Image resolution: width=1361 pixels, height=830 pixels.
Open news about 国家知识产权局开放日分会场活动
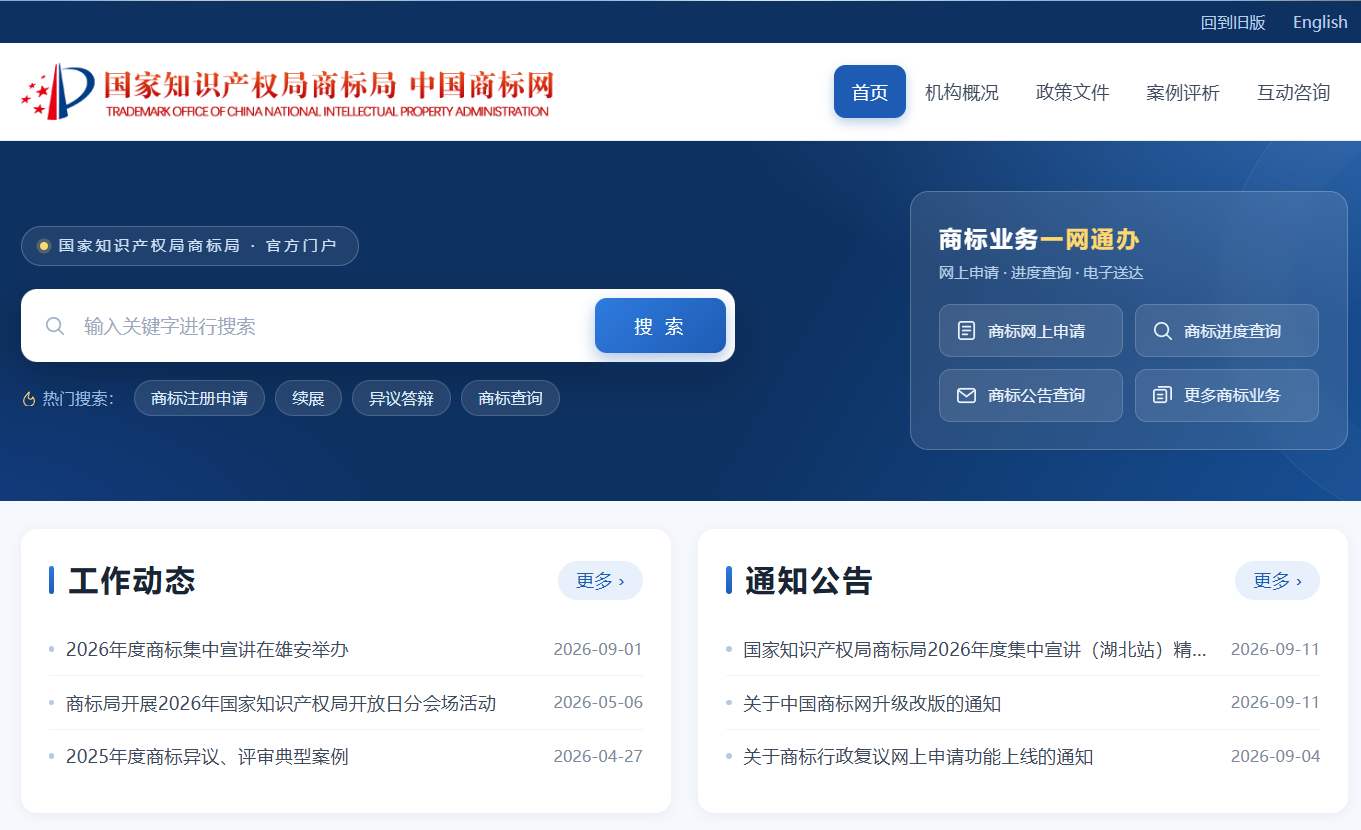click(281, 703)
